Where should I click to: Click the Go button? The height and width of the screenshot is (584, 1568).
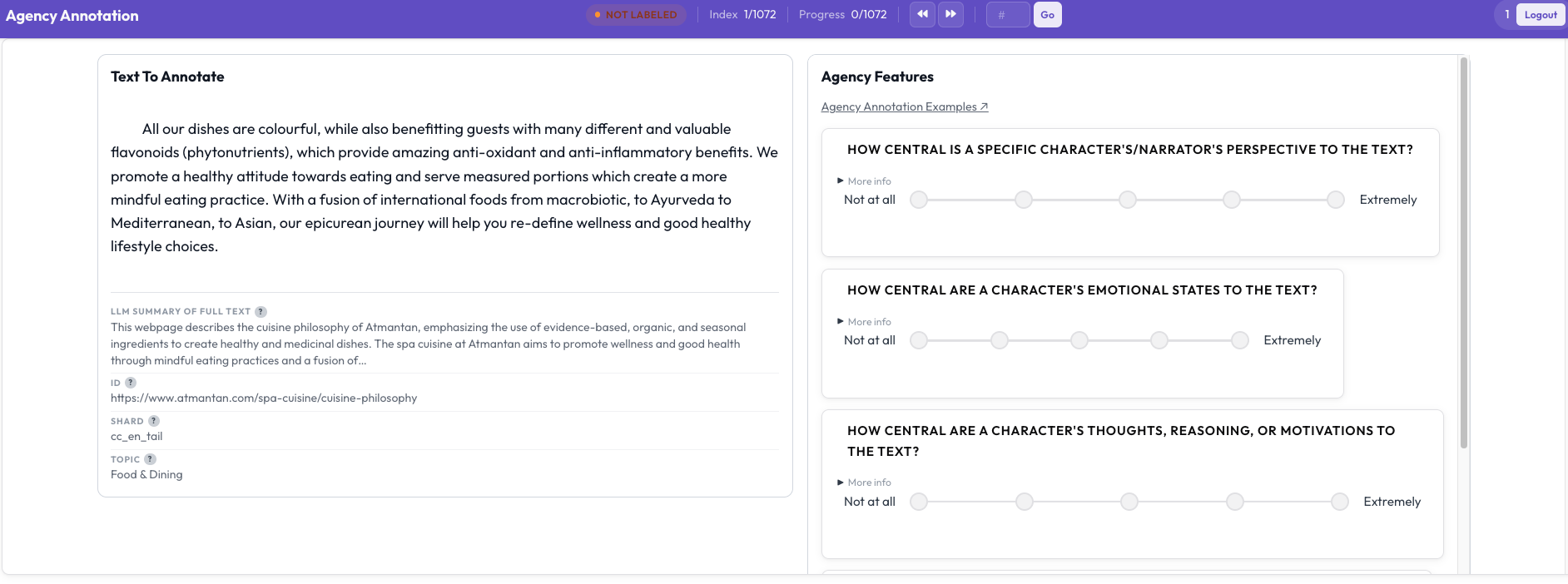click(1048, 15)
